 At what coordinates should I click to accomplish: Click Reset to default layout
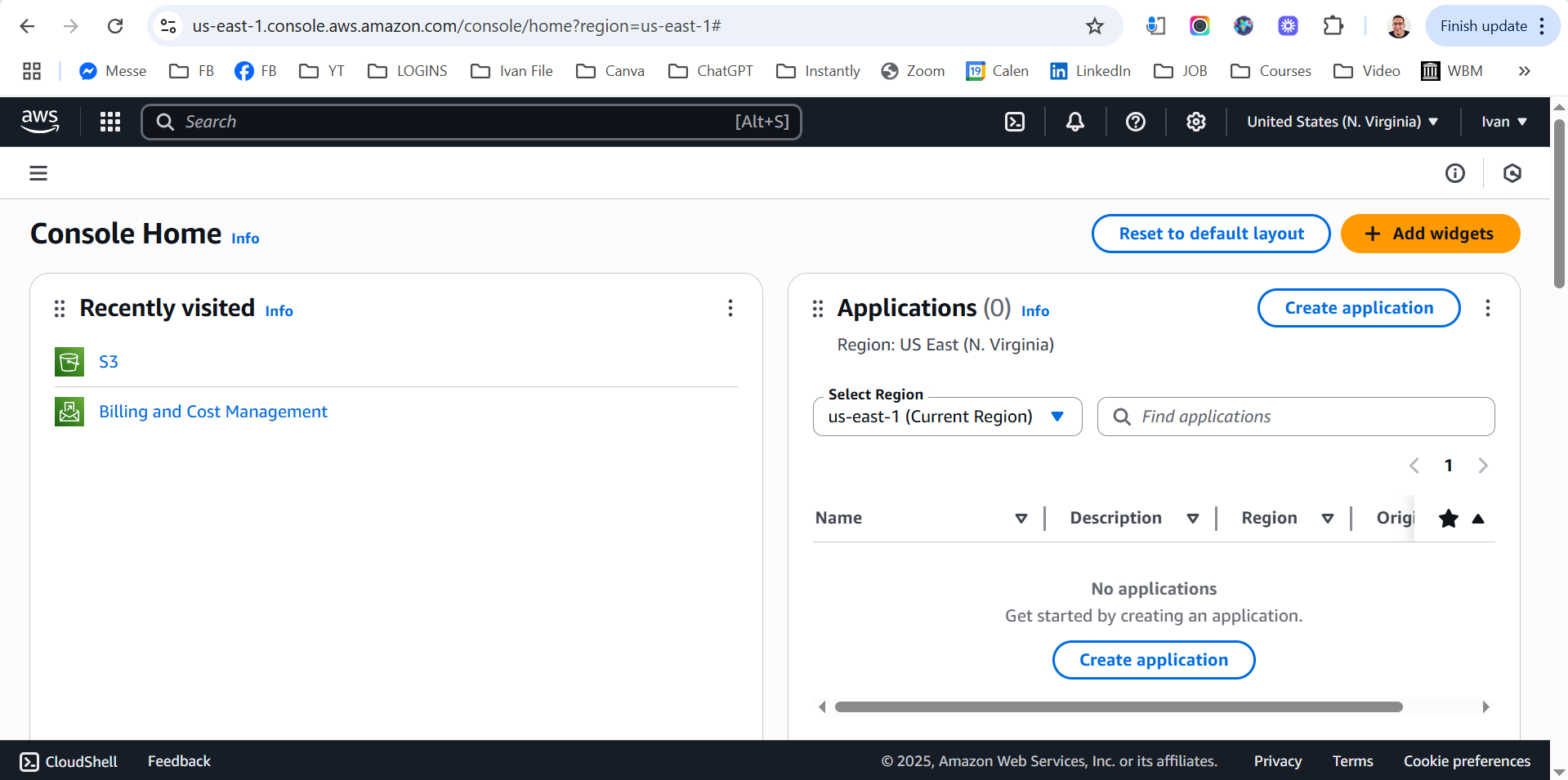tap(1211, 234)
